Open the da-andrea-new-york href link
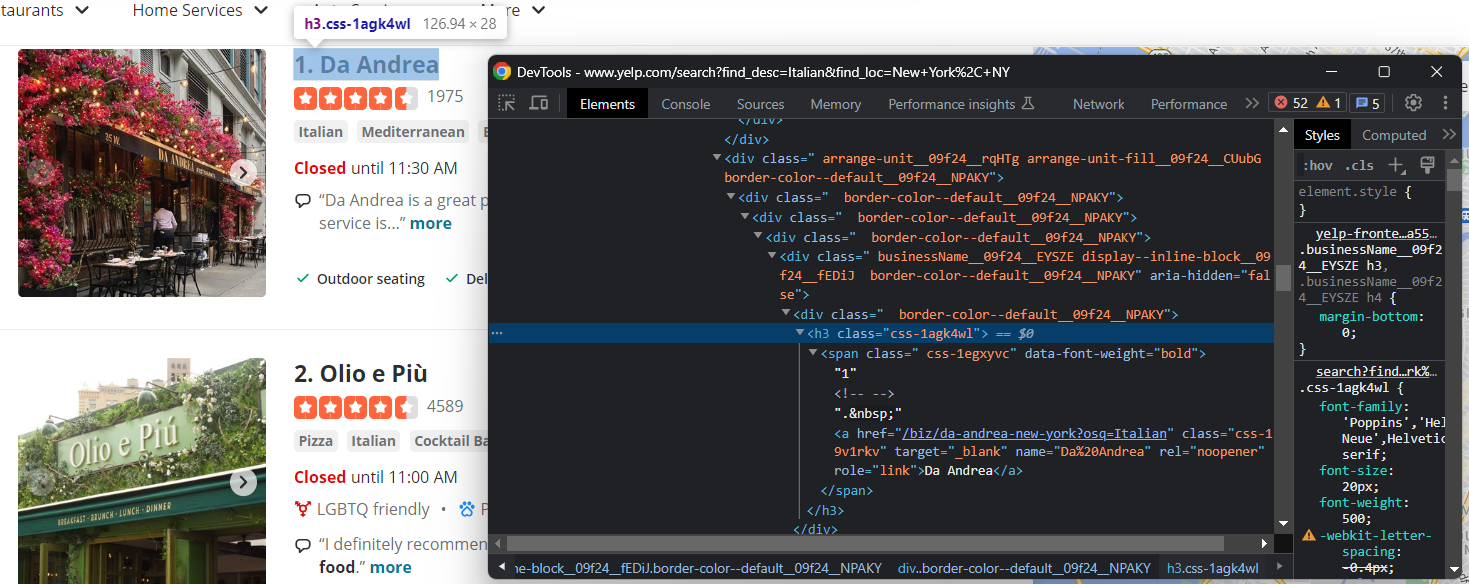The height and width of the screenshot is (584, 1469). [x=1035, y=433]
